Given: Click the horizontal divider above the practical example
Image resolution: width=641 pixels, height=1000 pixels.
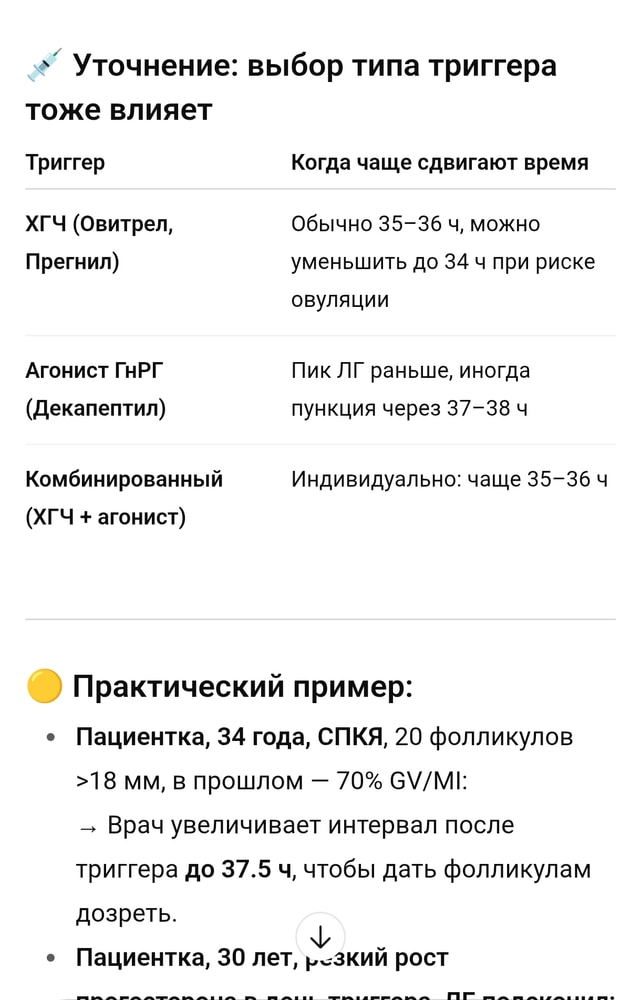Looking at the screenshot, I should (320, 619).
